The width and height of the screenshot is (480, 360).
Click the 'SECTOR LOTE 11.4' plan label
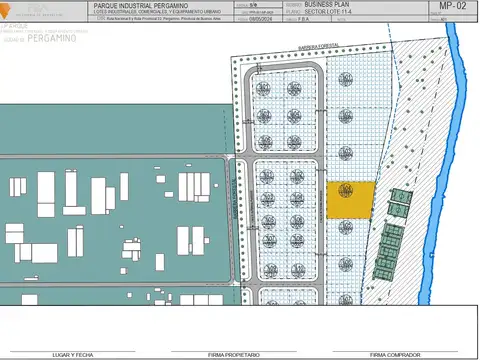tap(328, 12)
